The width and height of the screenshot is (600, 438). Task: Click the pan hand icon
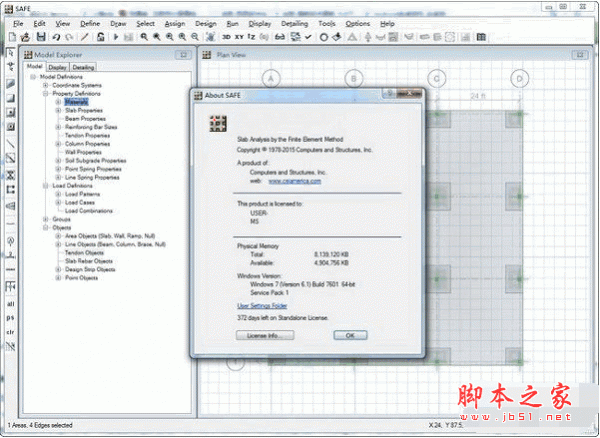210,37
